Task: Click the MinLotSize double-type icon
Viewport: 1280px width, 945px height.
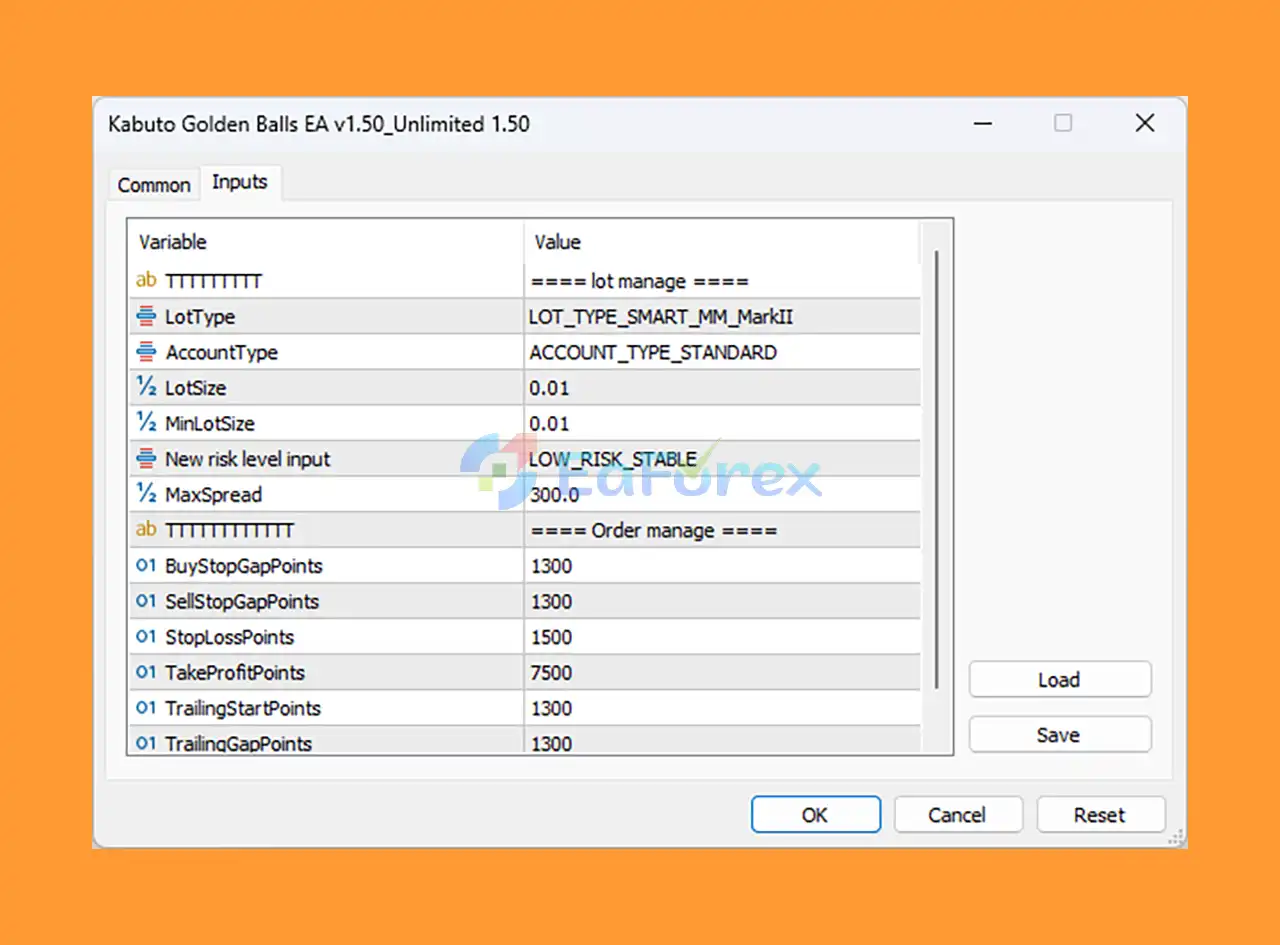Action: point(146,423)
